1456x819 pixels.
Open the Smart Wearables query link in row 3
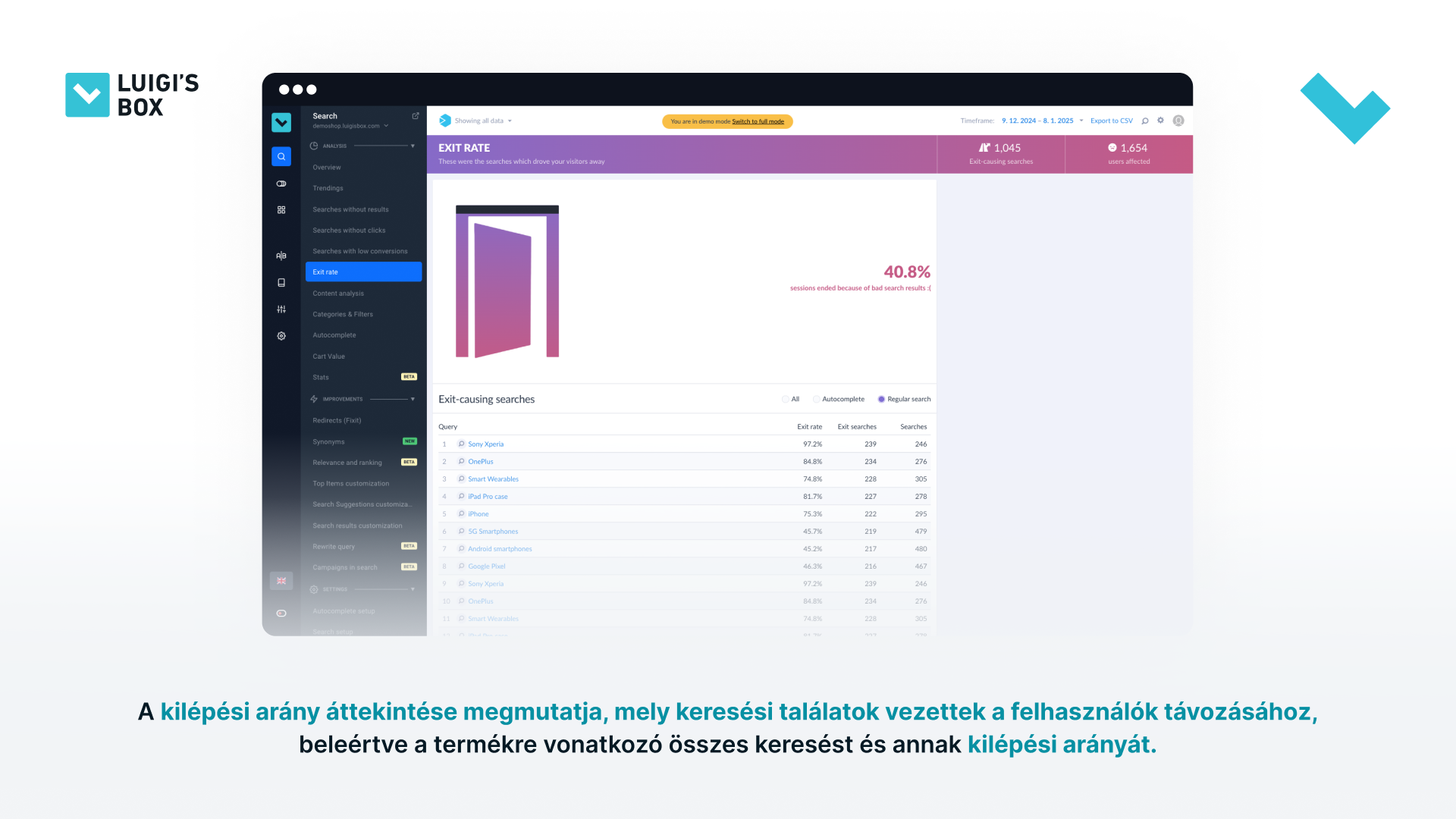coord(493,479)
